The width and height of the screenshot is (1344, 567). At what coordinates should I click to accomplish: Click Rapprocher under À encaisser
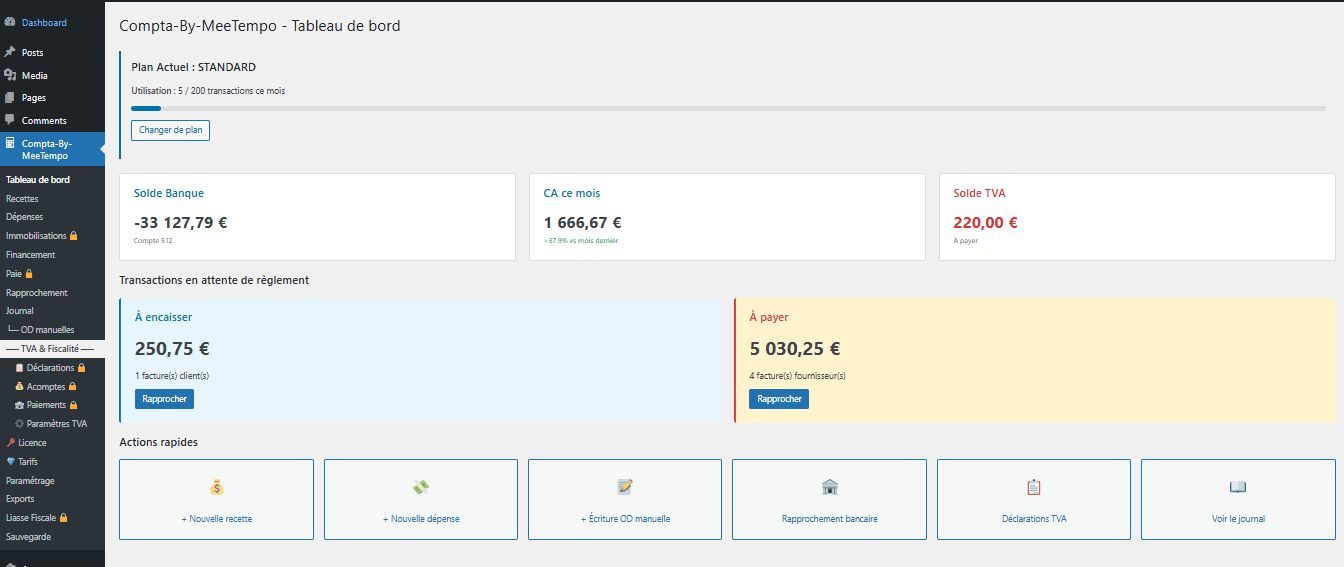pos(165,399)
